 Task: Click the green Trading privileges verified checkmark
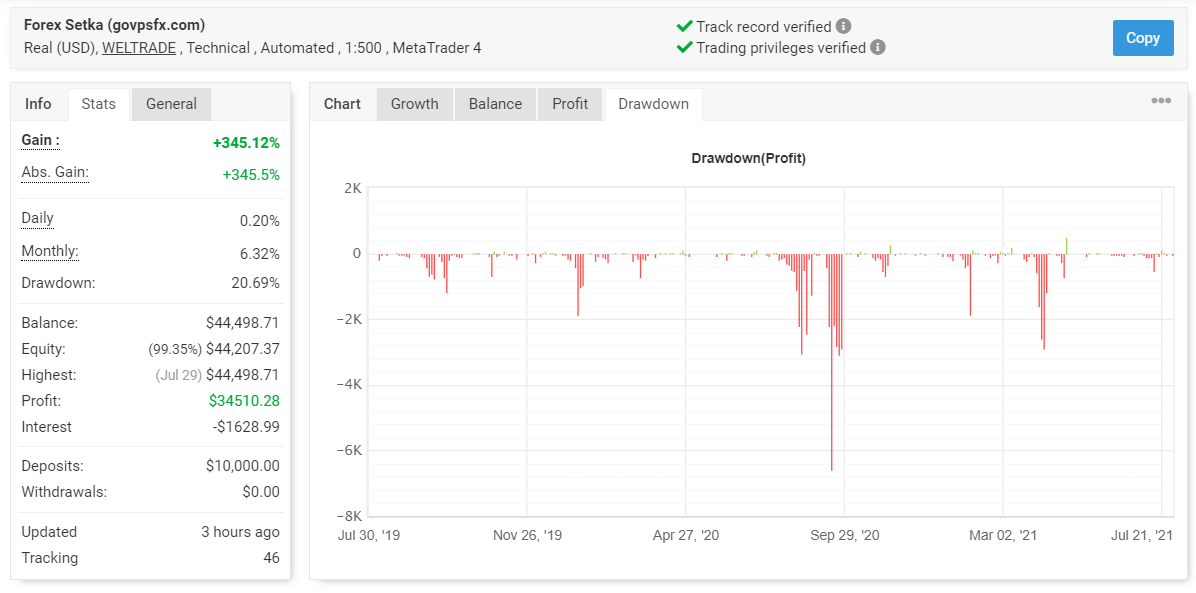tap(684, 47)
